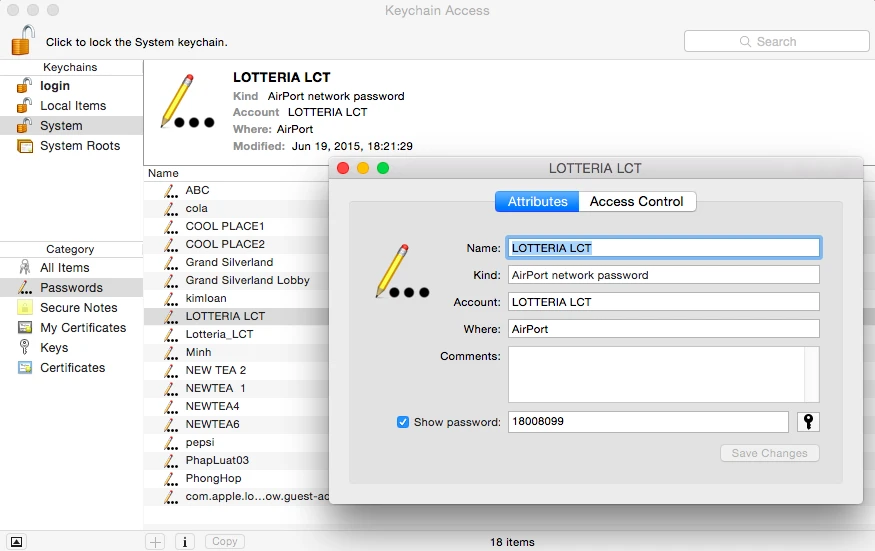This screenshot has height=551, width=875.
Task: Select the Secure Notes category
Action: (x=78, y=308)
